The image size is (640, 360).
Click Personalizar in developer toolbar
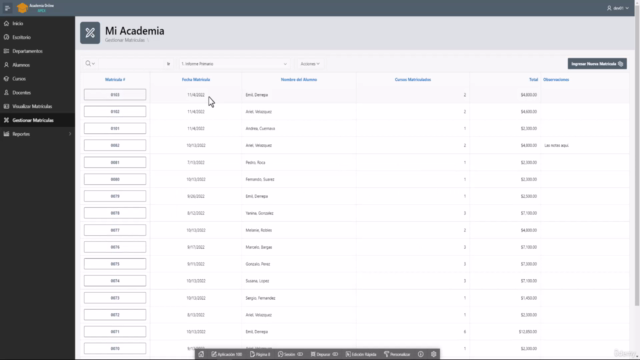(397, 354)
